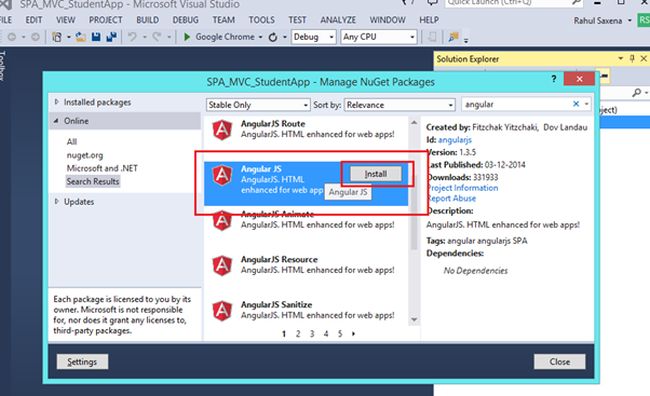Select Search Results in source list
Screen dimensions: 650x396
[x=93, y=181]
